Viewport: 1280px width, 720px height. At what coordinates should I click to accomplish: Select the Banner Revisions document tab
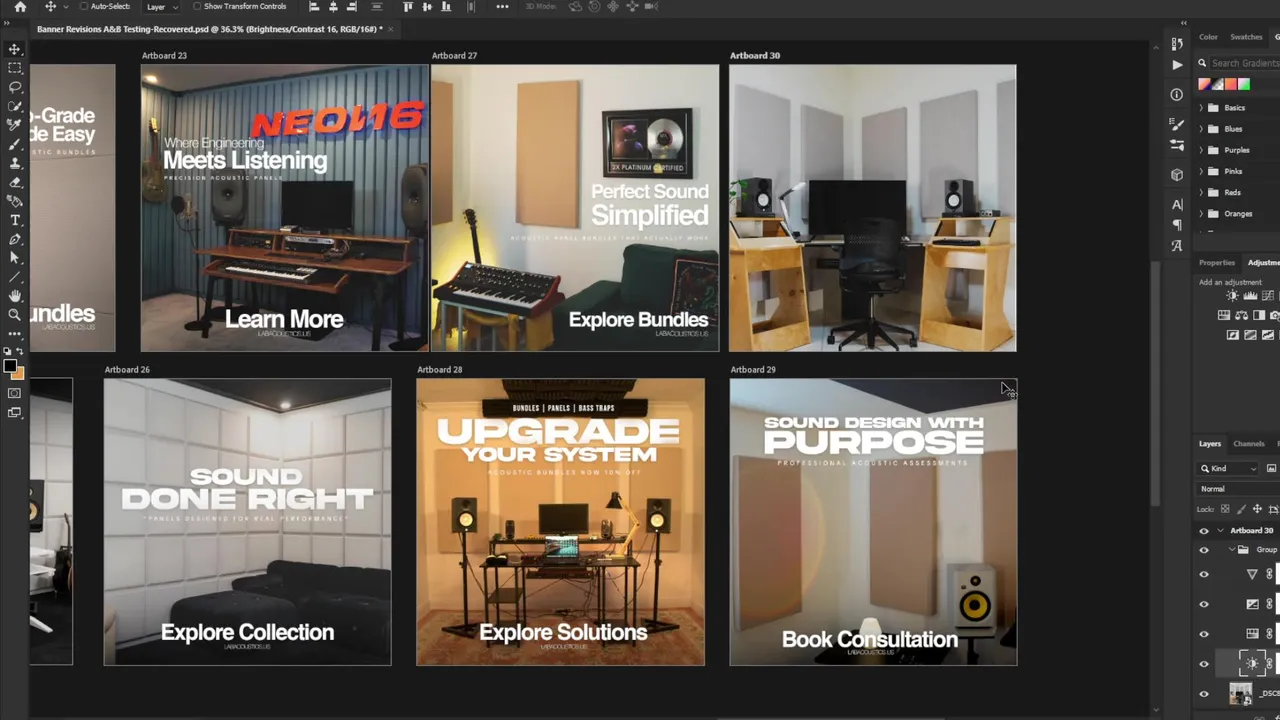coord(208,29)
